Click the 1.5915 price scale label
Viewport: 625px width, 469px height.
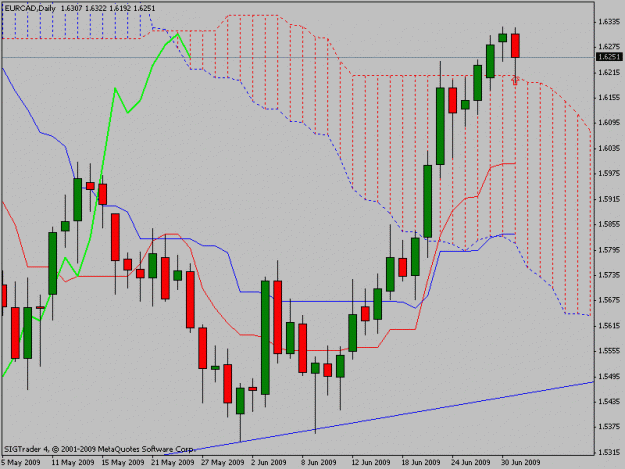(609, 199)
